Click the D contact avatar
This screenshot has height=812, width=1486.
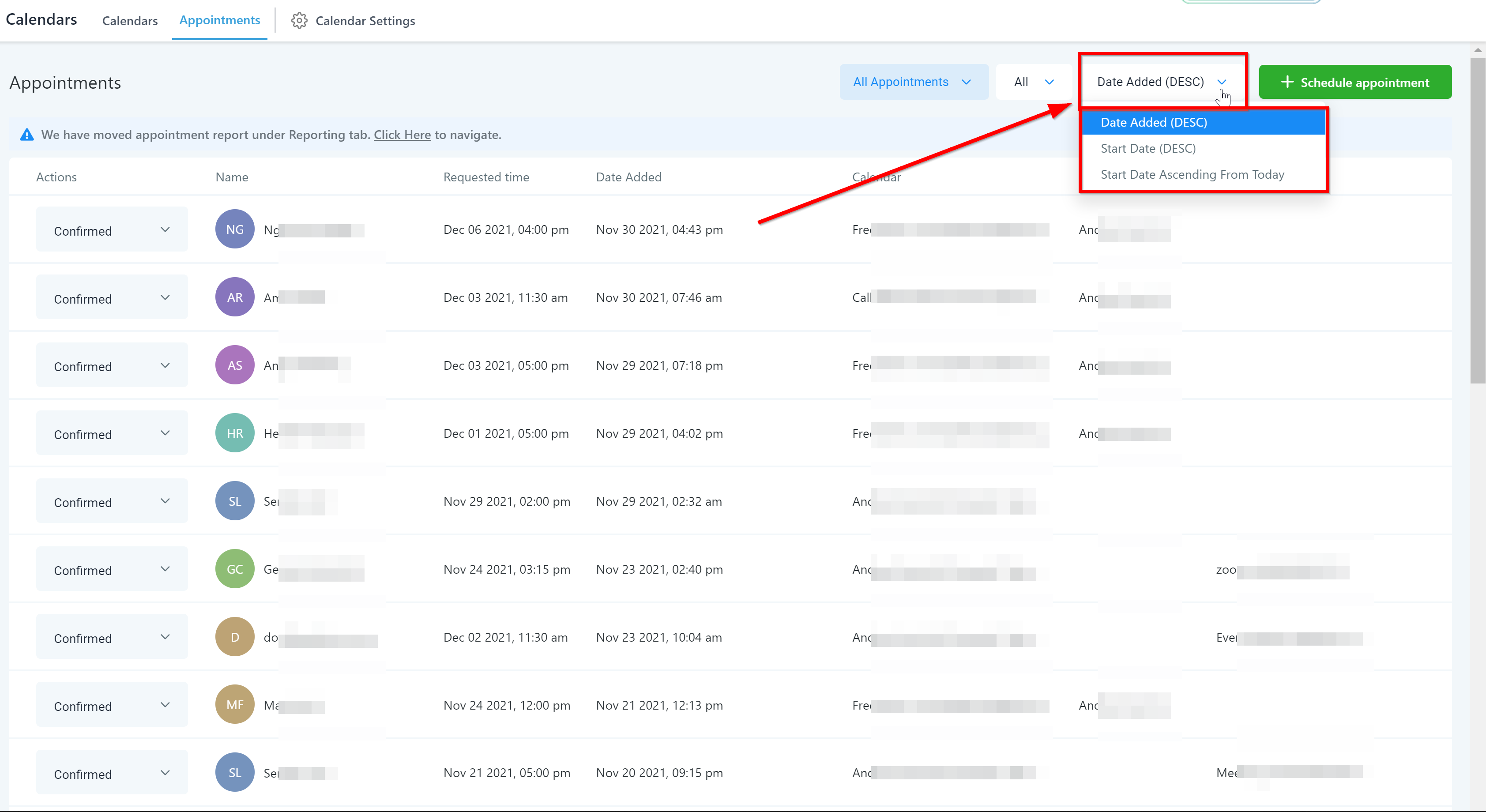(x=234, y=637)
